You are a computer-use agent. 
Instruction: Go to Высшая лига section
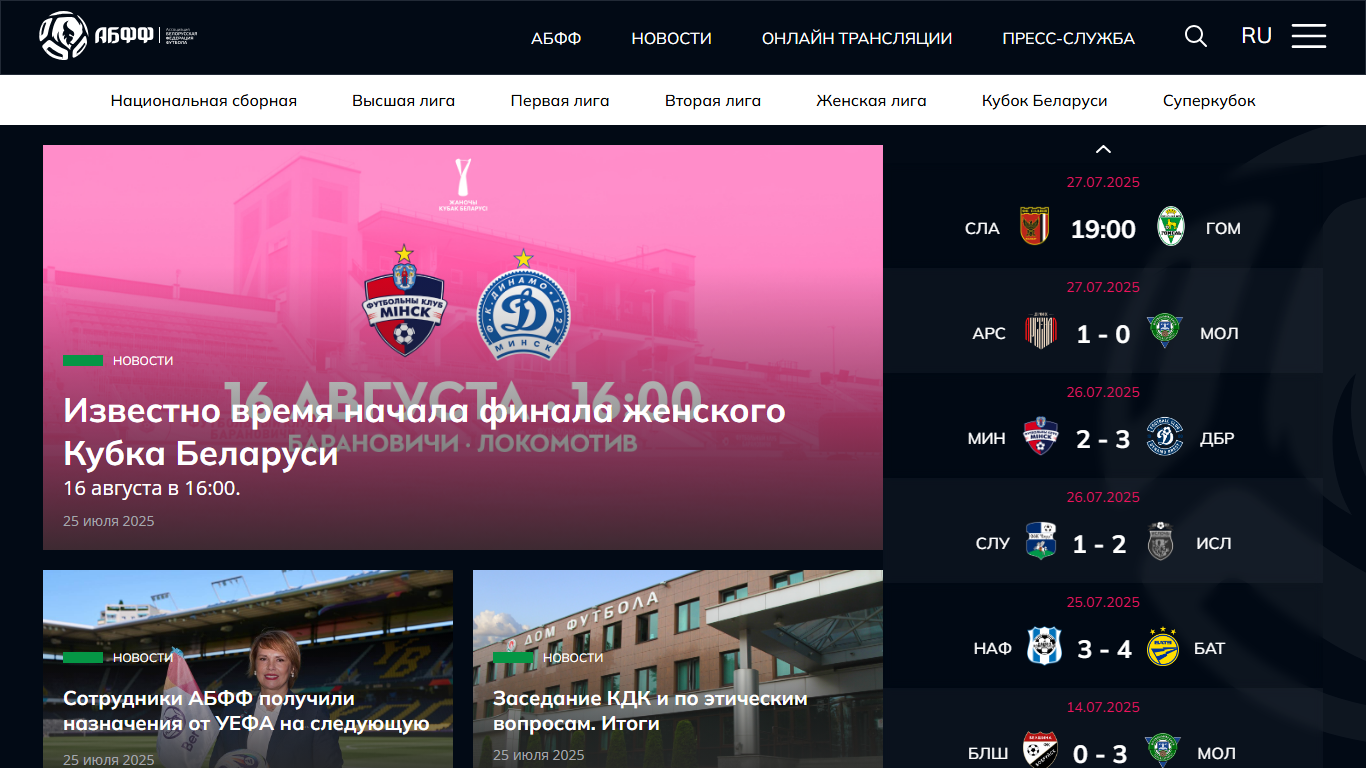404,100
